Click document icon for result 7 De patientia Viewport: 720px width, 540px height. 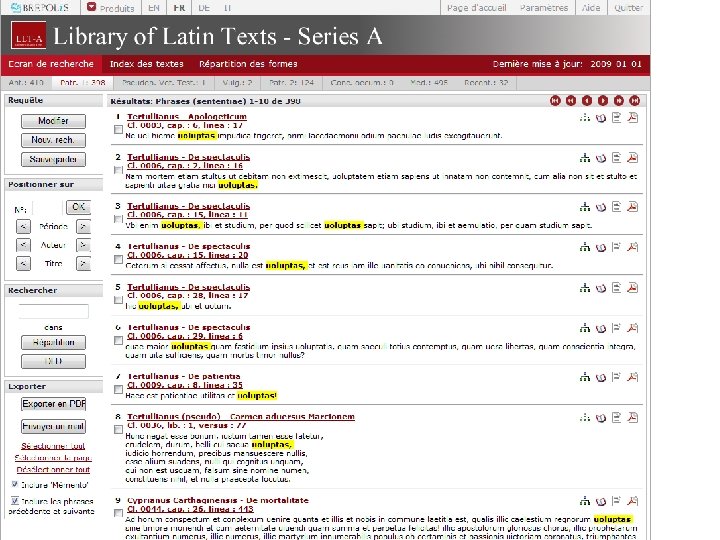617,377
